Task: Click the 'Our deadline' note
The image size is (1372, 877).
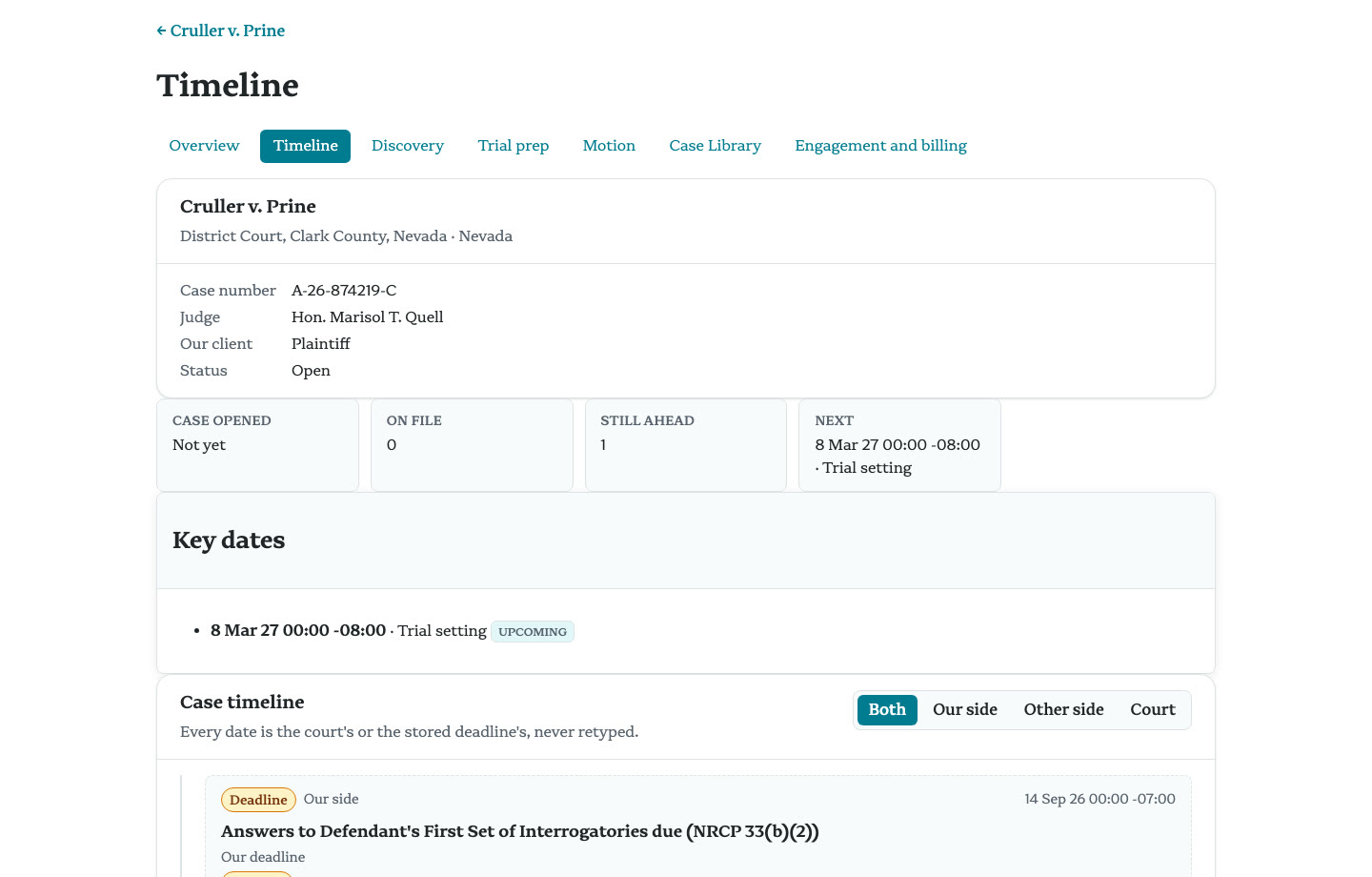Action: click(263, 857)
